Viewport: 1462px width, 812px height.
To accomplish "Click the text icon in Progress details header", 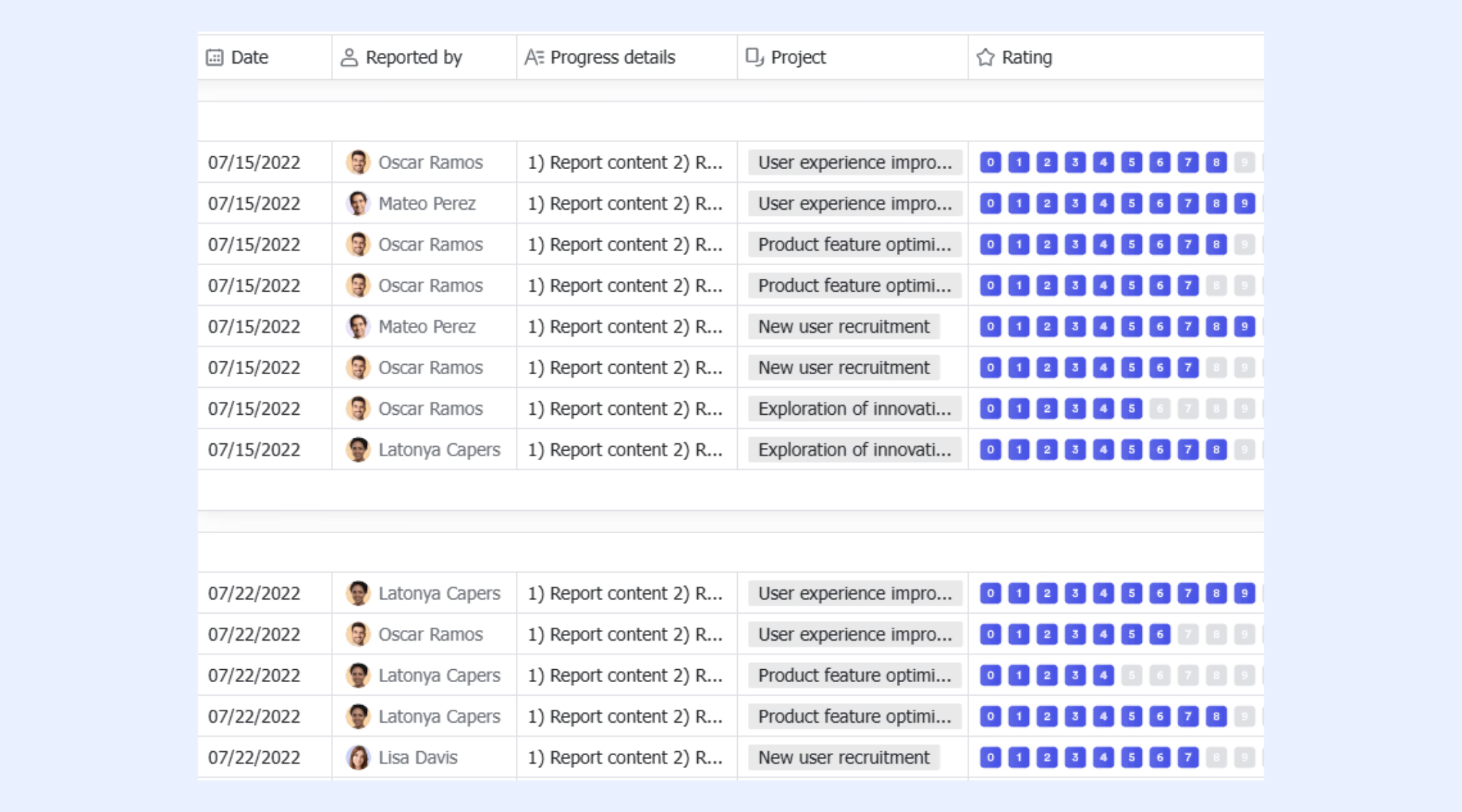I will click(534, 58).
